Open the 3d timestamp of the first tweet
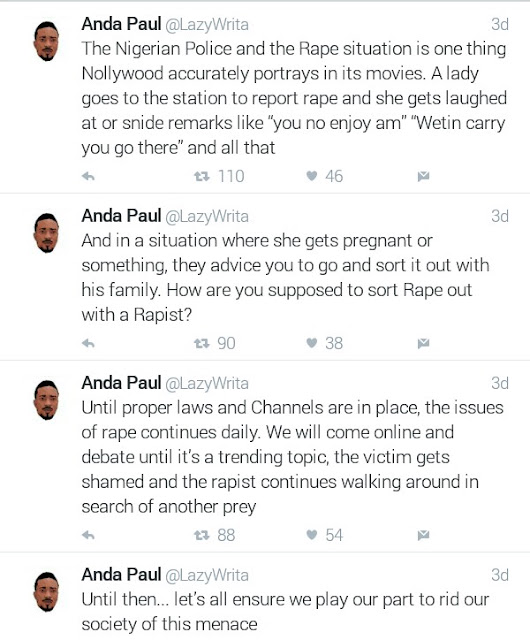 tap(500, 24)
